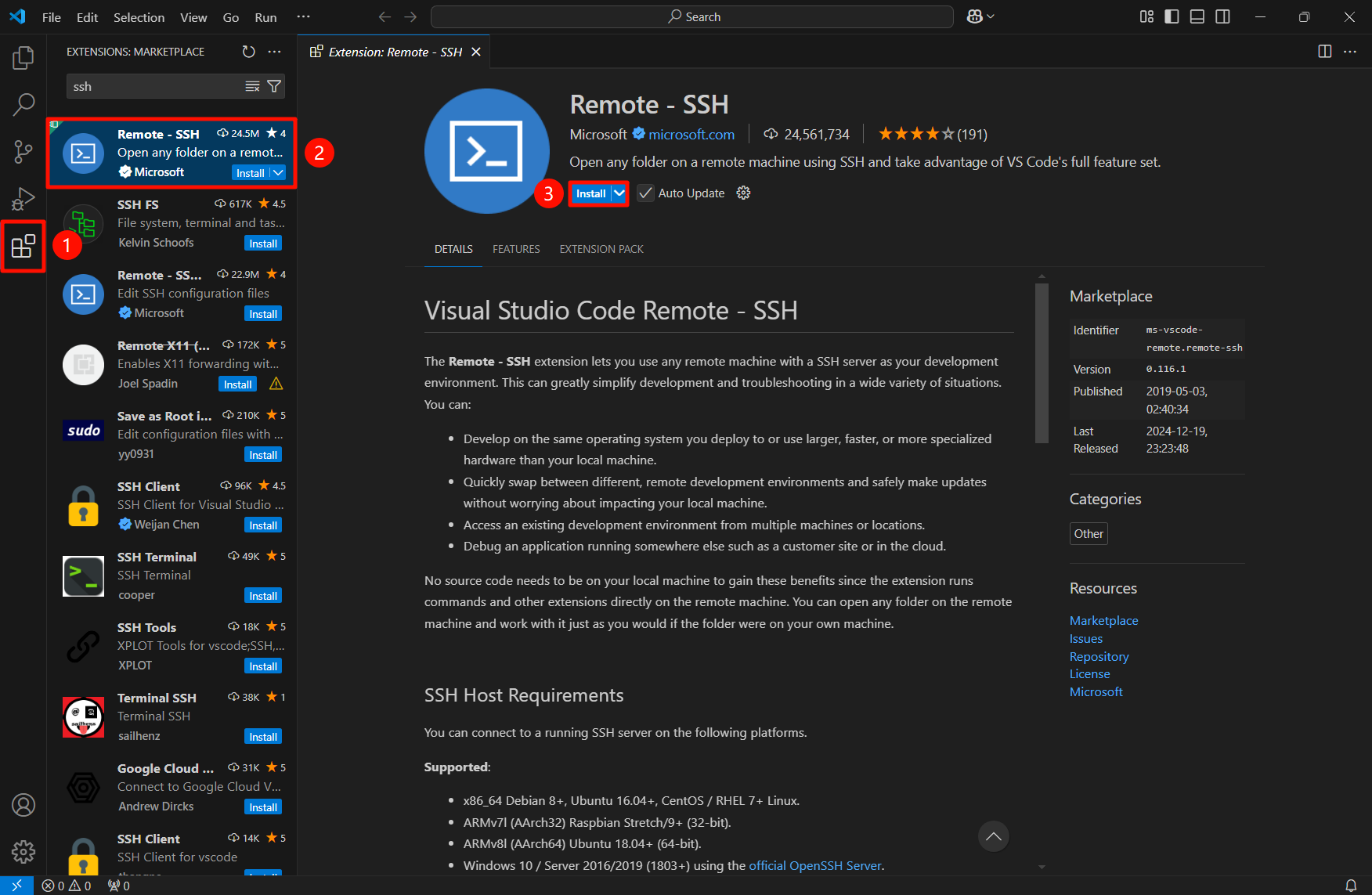The image size is (1372, 895).
Task: Expand the Install dropdown arrow on extension page
Action: point(619,193)
